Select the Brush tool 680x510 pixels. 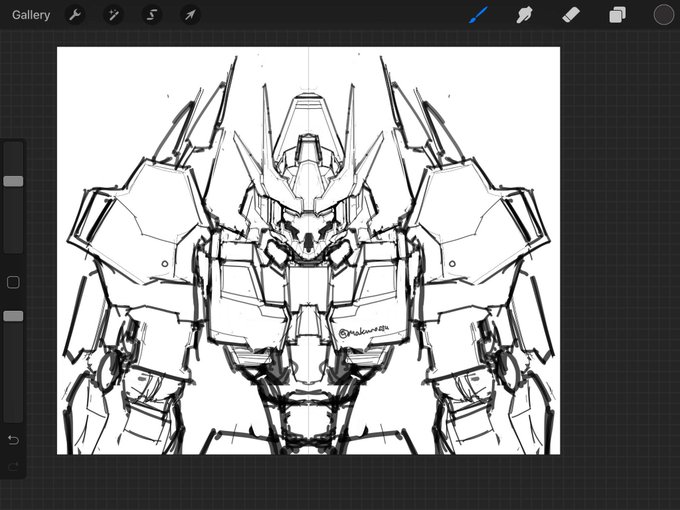(x=478, y=15)
